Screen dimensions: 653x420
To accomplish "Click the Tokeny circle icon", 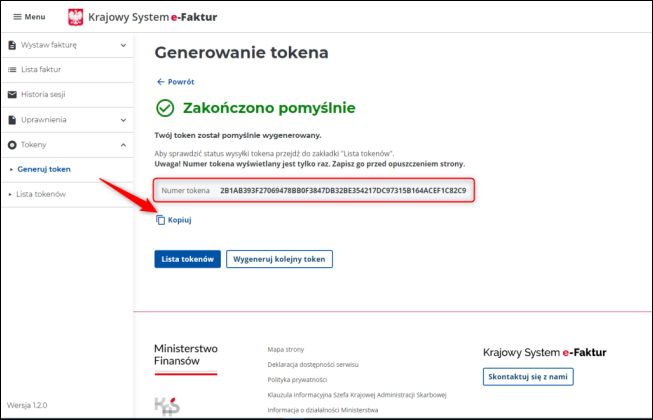I will click(12, 145).
